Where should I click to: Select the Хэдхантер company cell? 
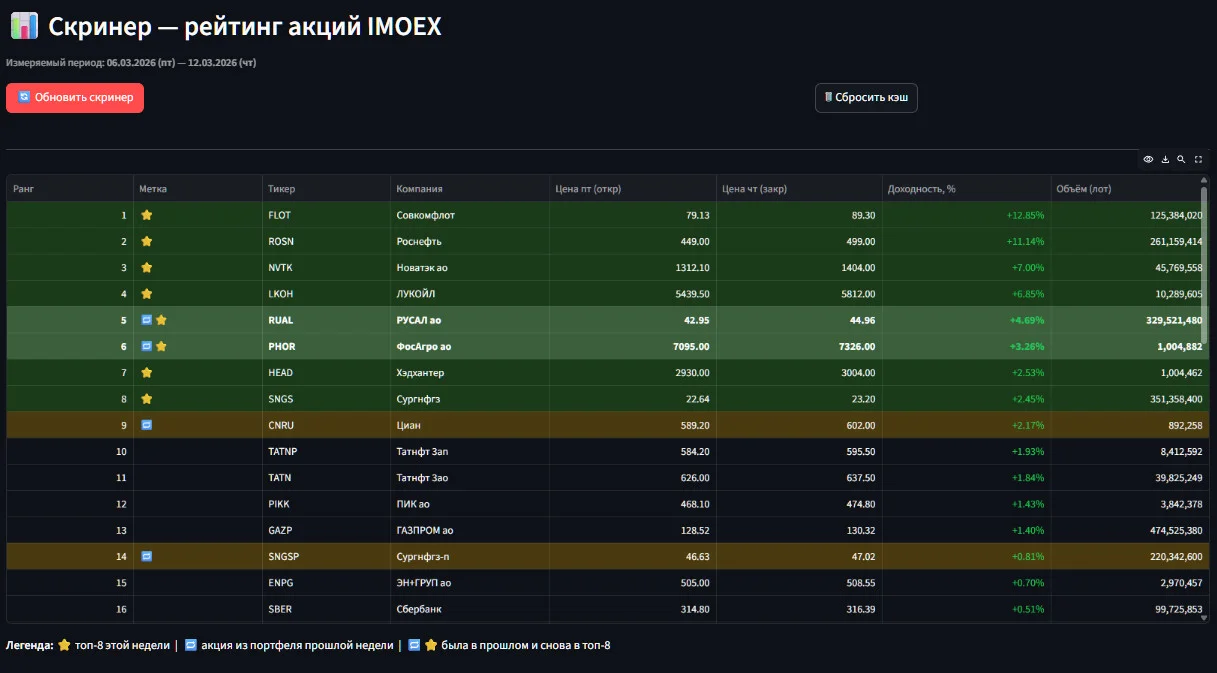(x=469, y=372)
